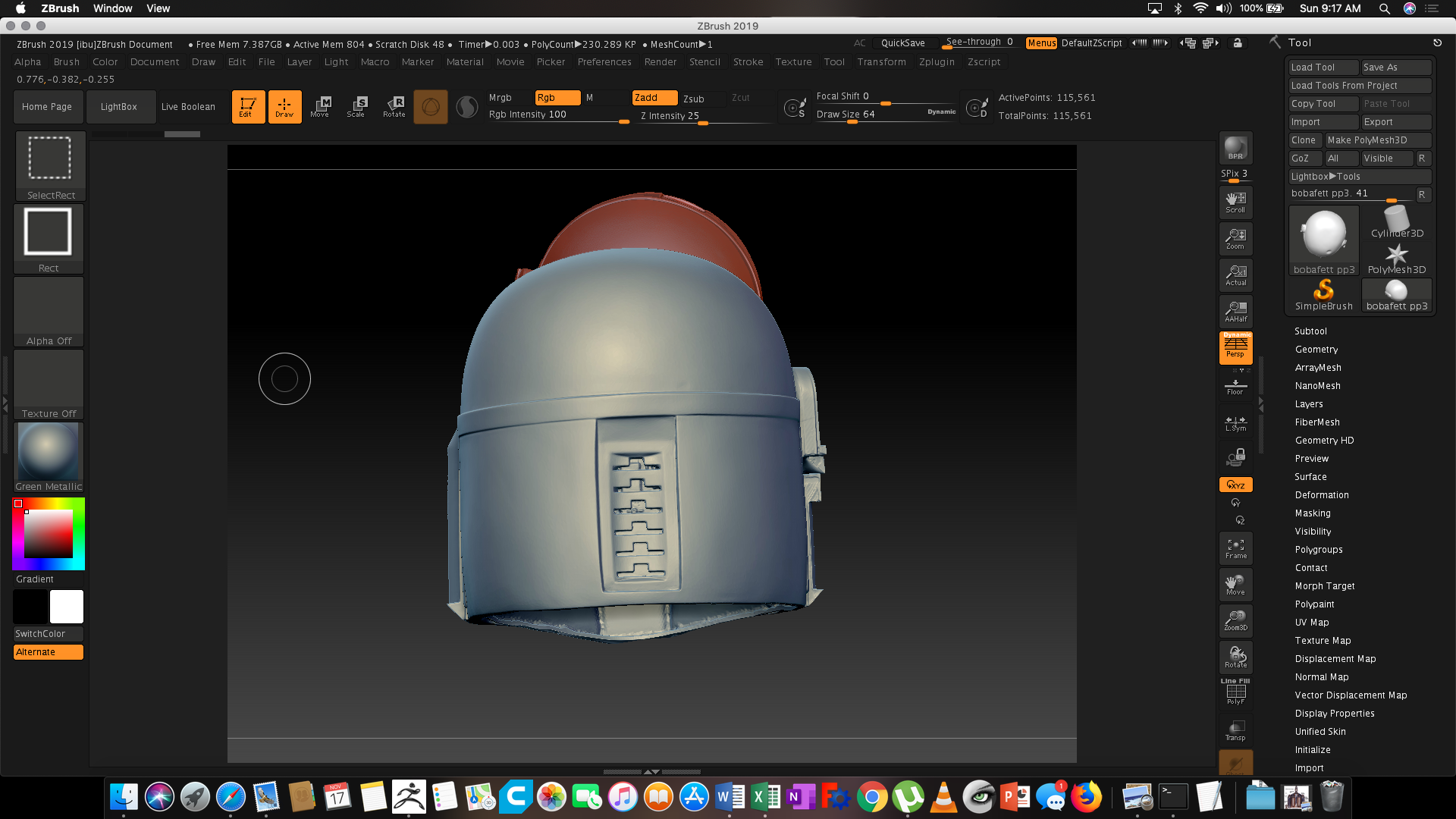The width and height of the screenshot is (1456, 819).
Task: Open the Preferences menu
Action: (x=604, y=62)
